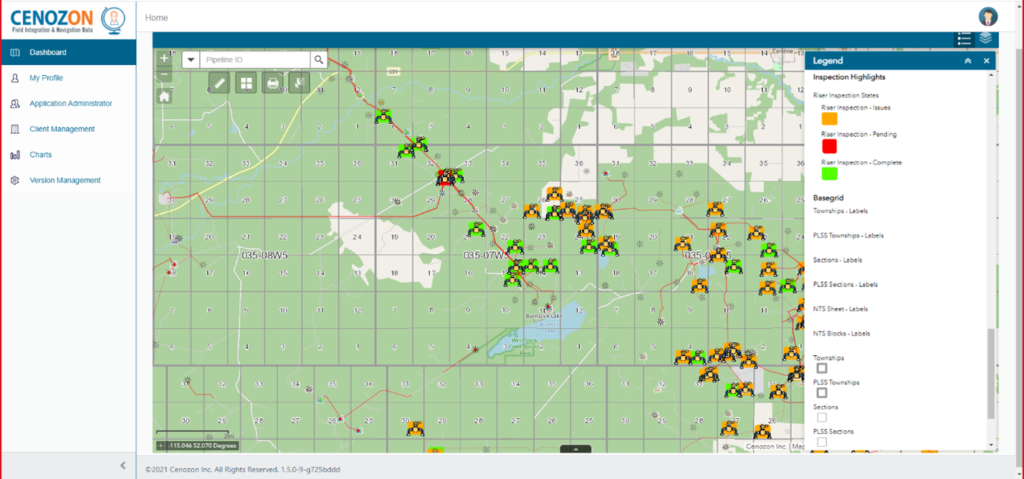Click the print map icon
The width and height of the screenshot is (1024, 479).
271,84
